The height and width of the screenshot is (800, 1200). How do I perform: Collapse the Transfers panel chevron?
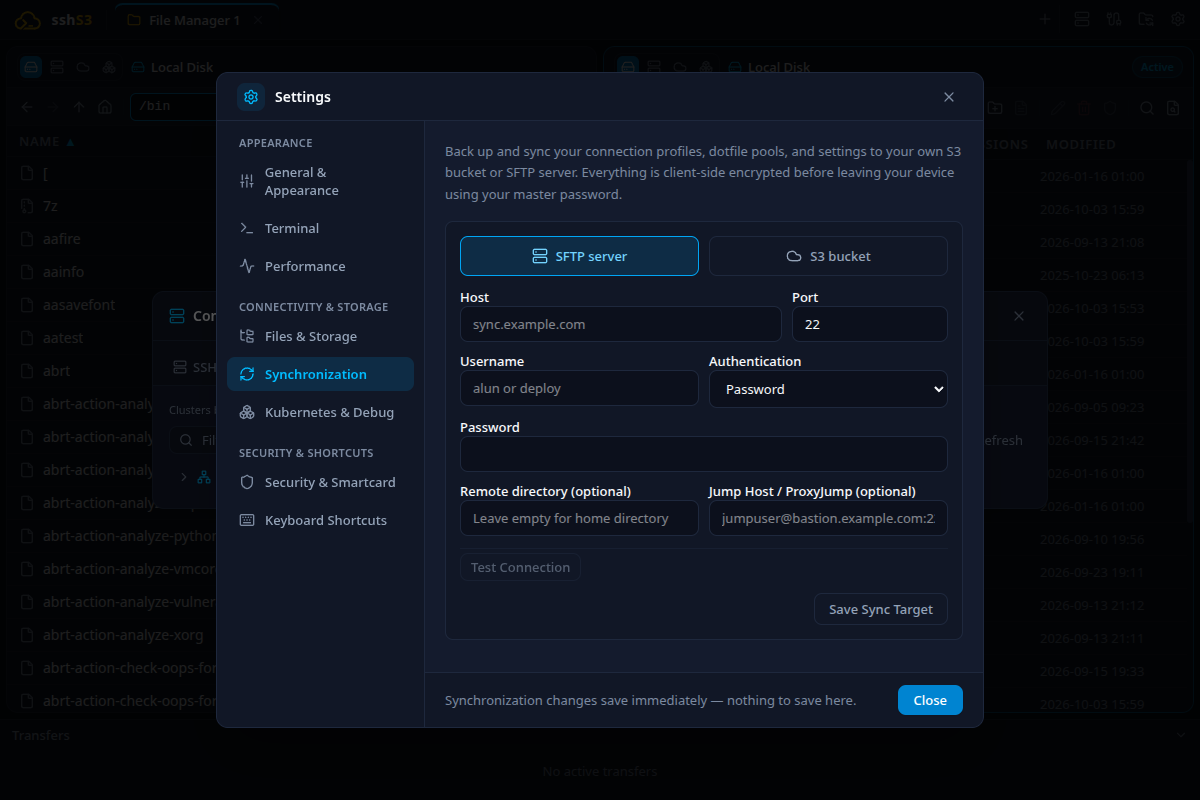pos(1180,735)
